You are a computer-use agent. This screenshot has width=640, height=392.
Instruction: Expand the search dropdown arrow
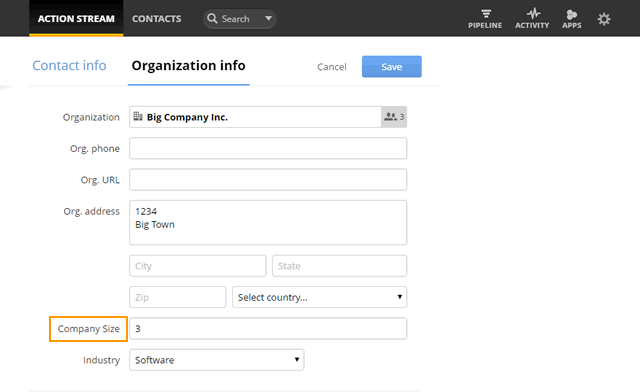(268, 18)
